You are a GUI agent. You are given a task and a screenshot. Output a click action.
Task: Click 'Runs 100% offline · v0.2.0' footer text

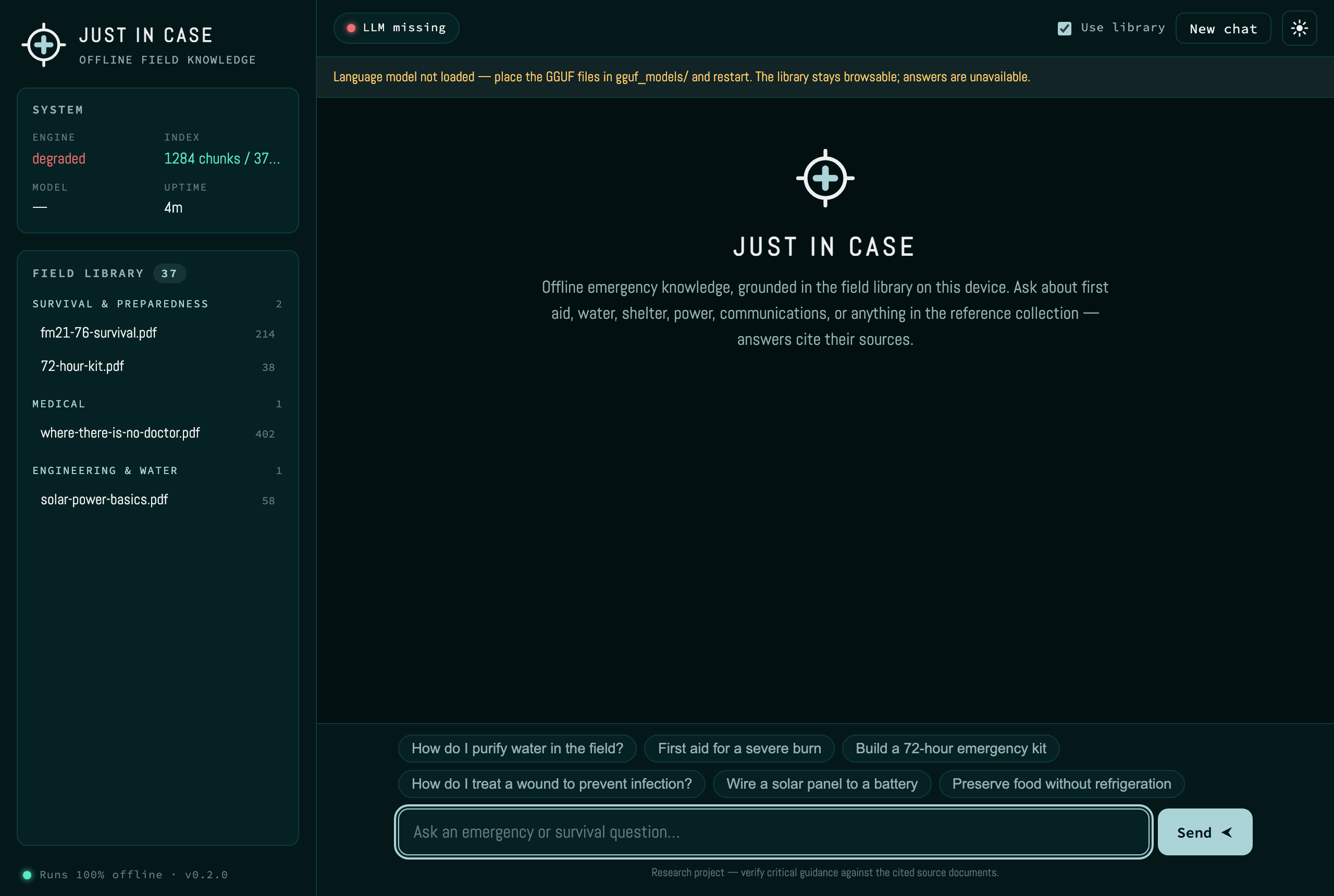[134, 875]
